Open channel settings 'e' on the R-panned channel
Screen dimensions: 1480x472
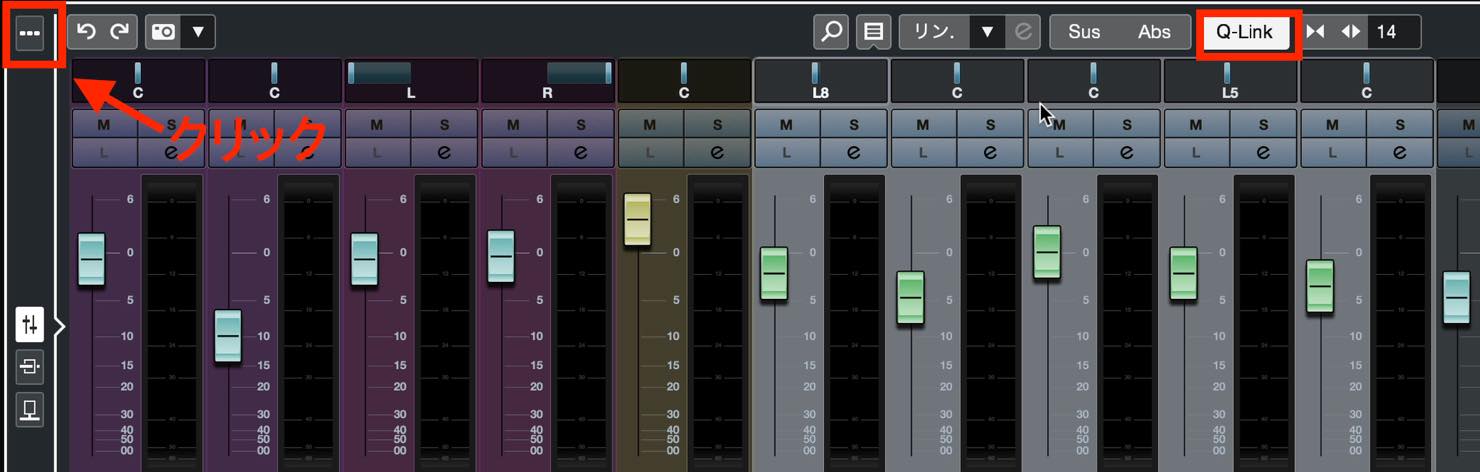pyautogui.click(x=580, y=153)
